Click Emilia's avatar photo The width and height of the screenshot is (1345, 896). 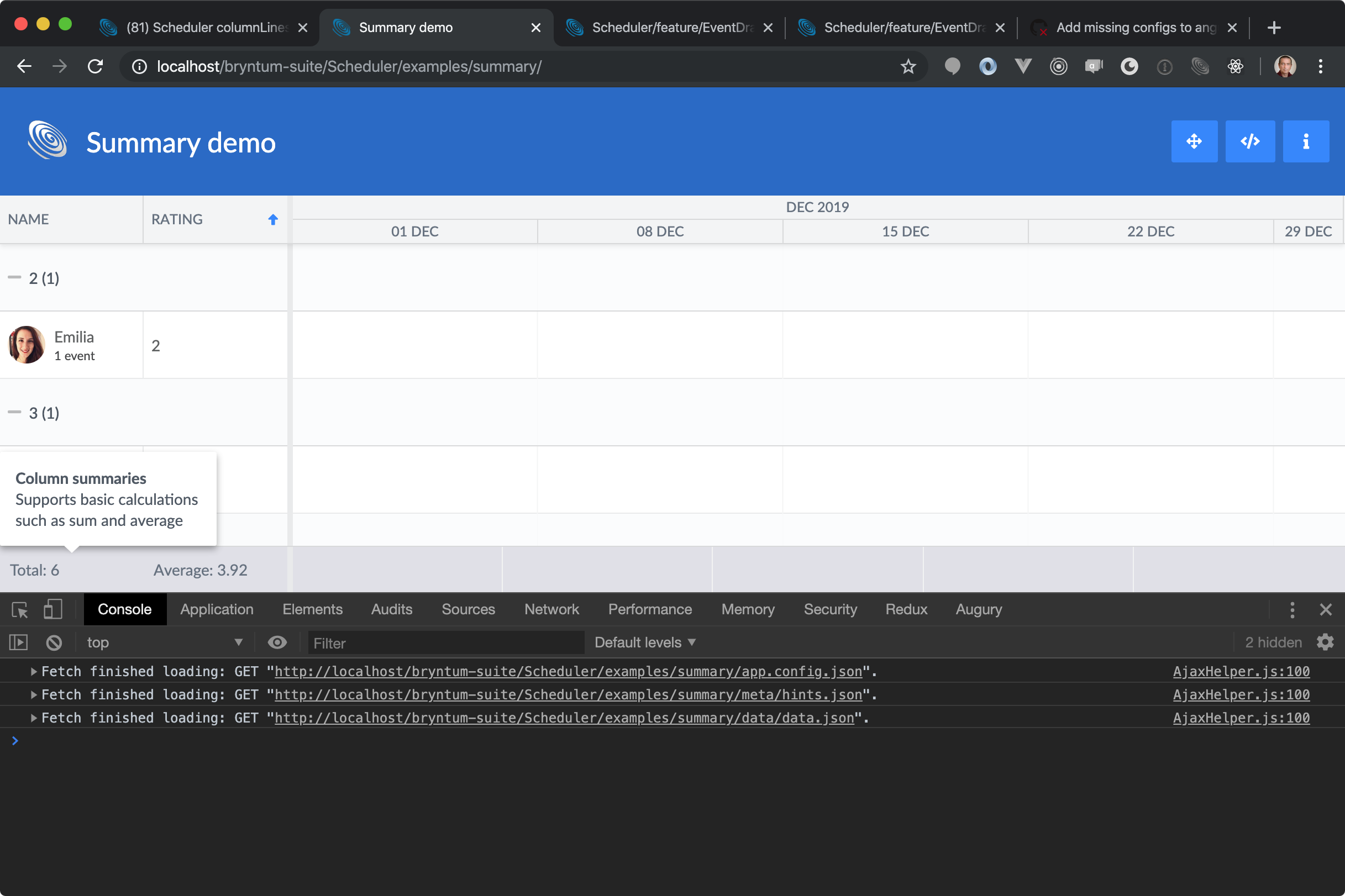pos(27,345)
